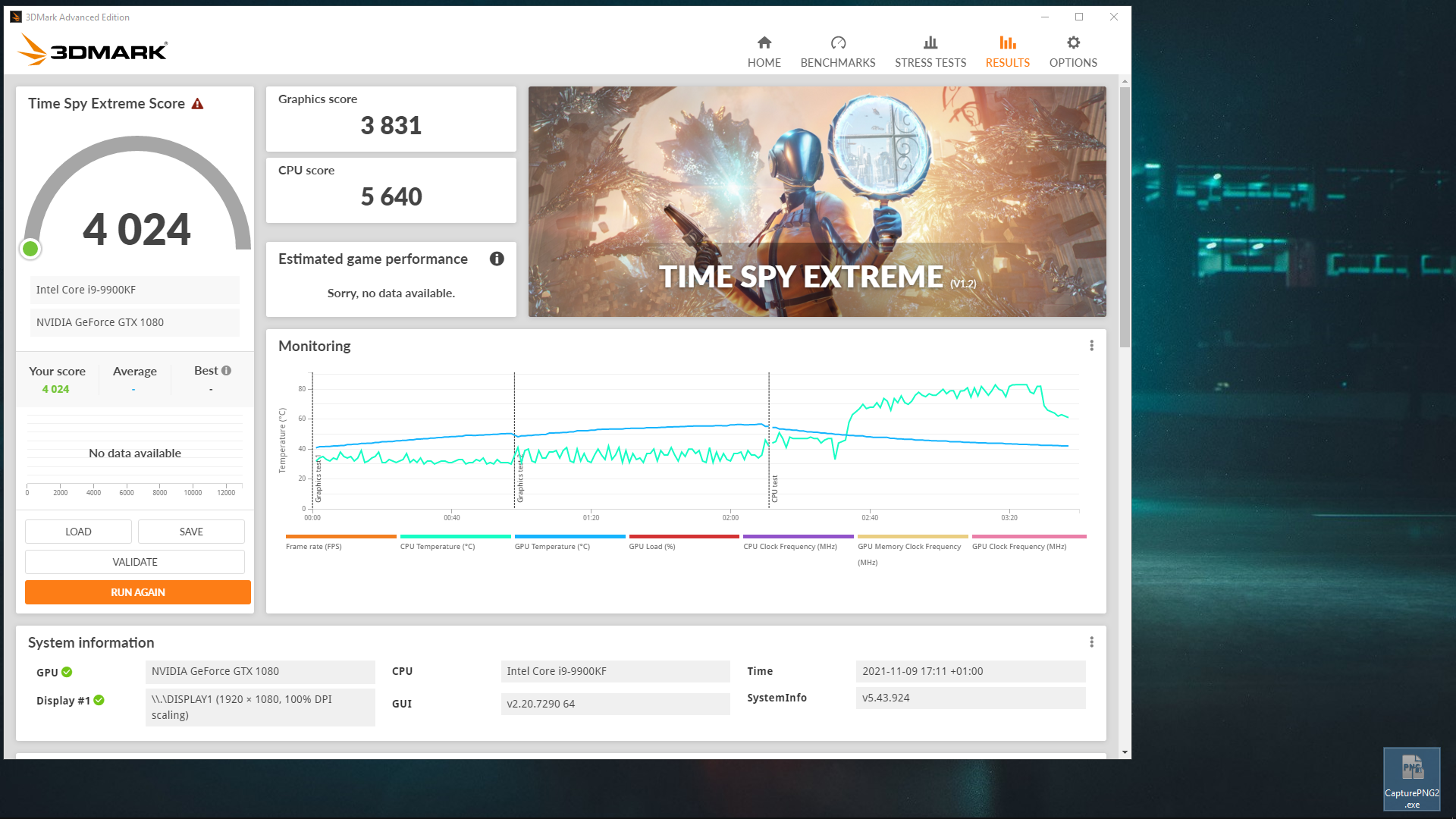Click RUN AGAIN button

click(138, 592)
